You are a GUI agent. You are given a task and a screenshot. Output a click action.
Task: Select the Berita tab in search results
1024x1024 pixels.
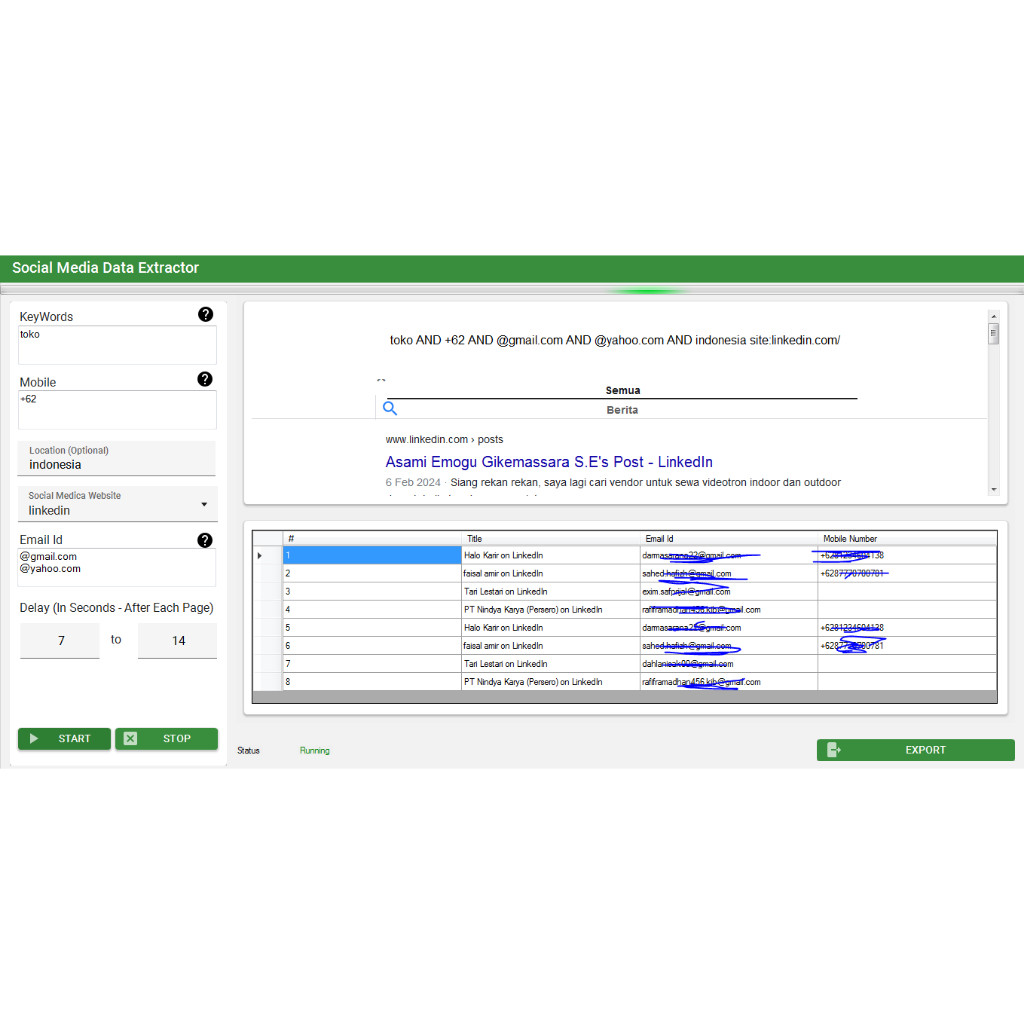coord(622,410)
